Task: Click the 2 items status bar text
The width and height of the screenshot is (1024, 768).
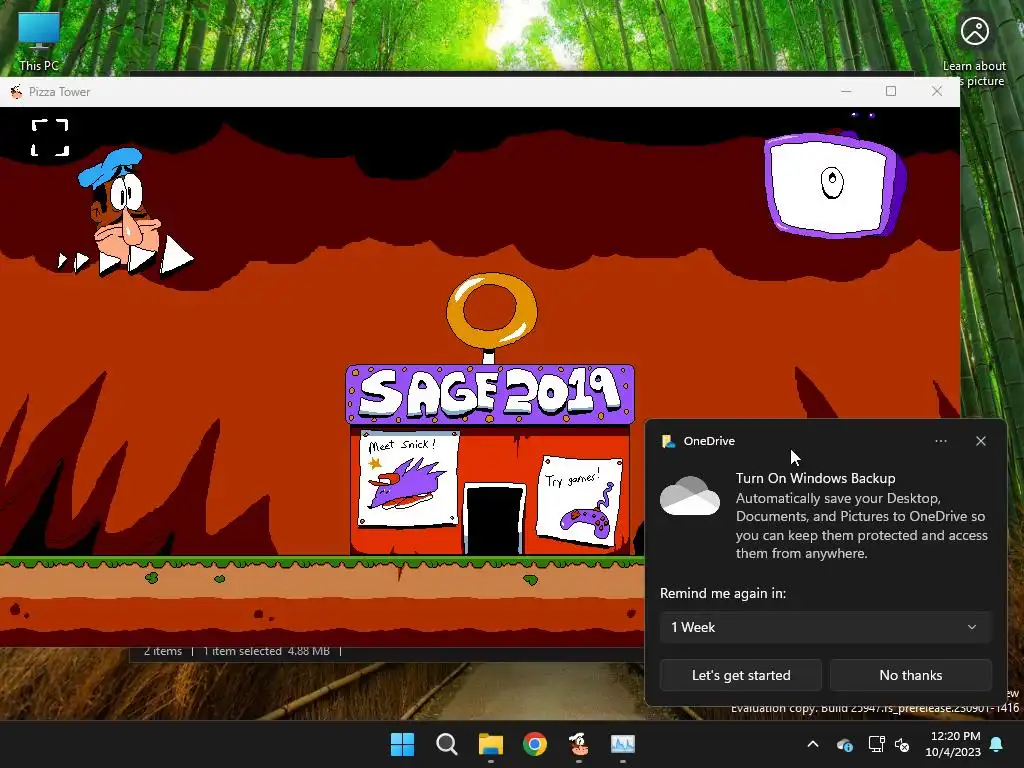Action: click(x=163, y=651)
